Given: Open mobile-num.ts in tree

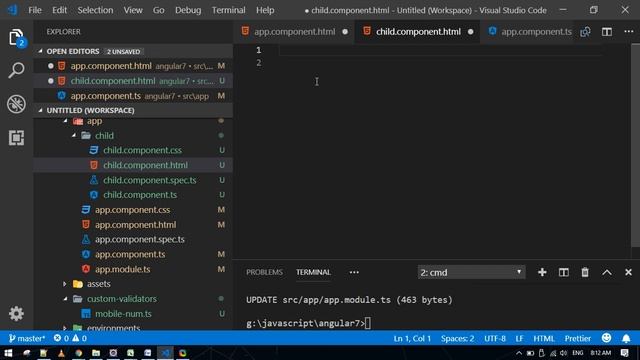Looking at the screenshot, I should [123, 314].
